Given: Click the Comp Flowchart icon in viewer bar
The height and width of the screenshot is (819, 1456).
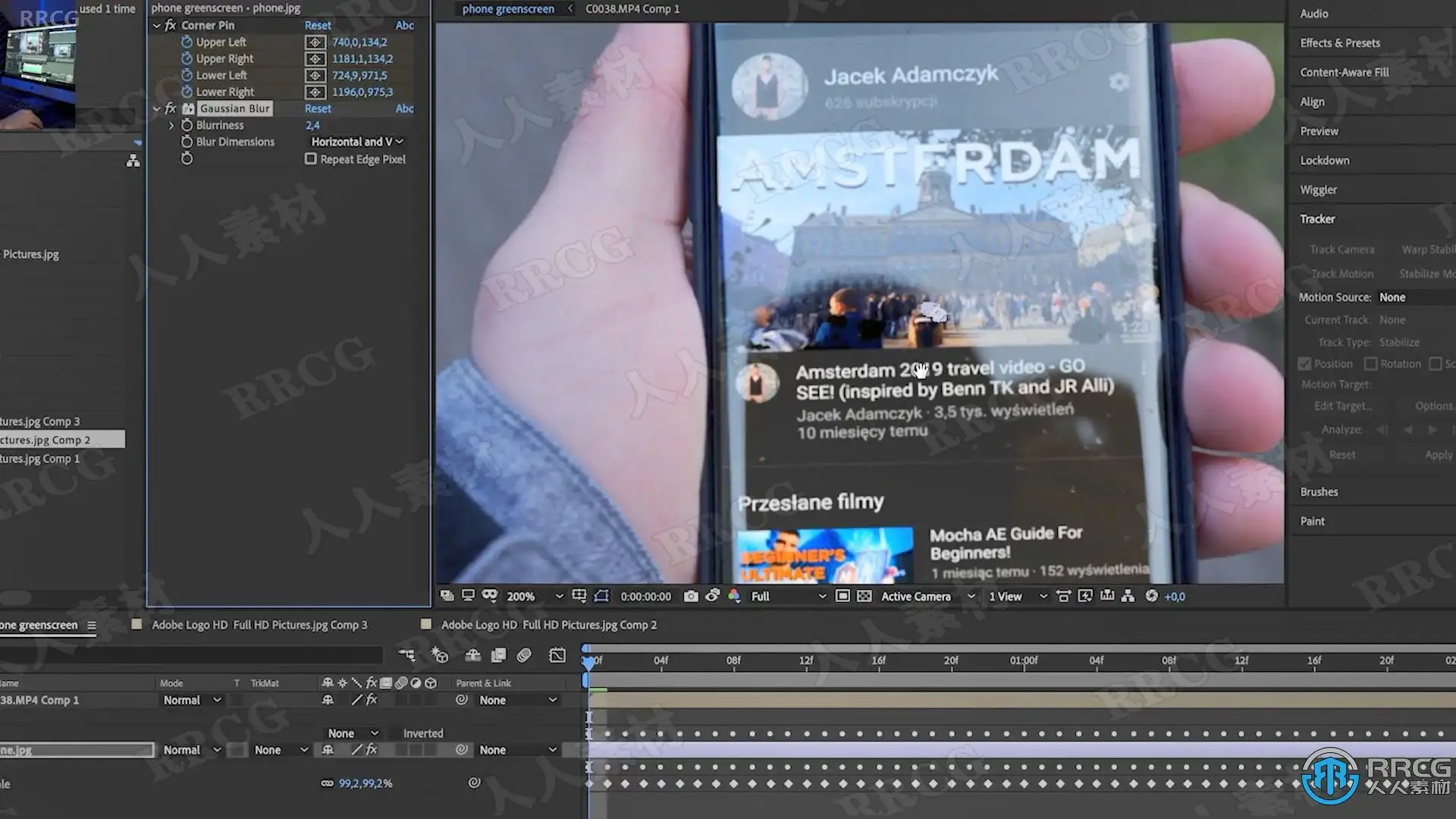Looking at the screenshot, I should tap(1128, 596).
